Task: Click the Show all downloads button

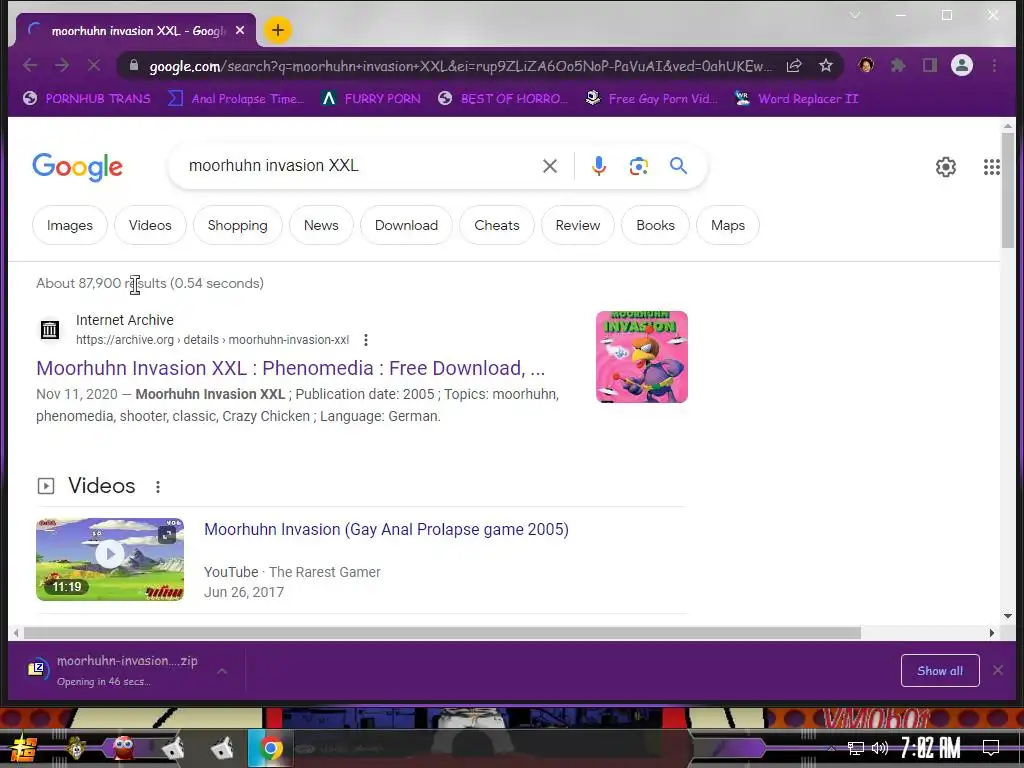Action: tap(940, 671)
